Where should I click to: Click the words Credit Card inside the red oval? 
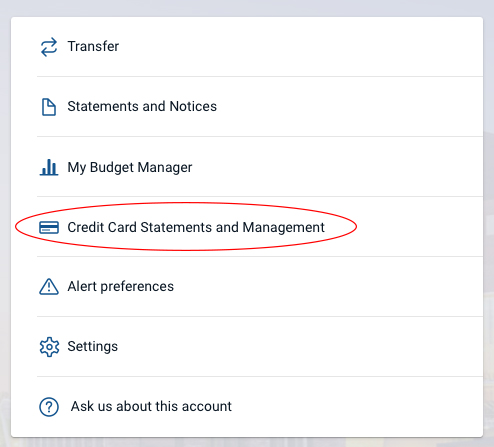click(102, 227)
